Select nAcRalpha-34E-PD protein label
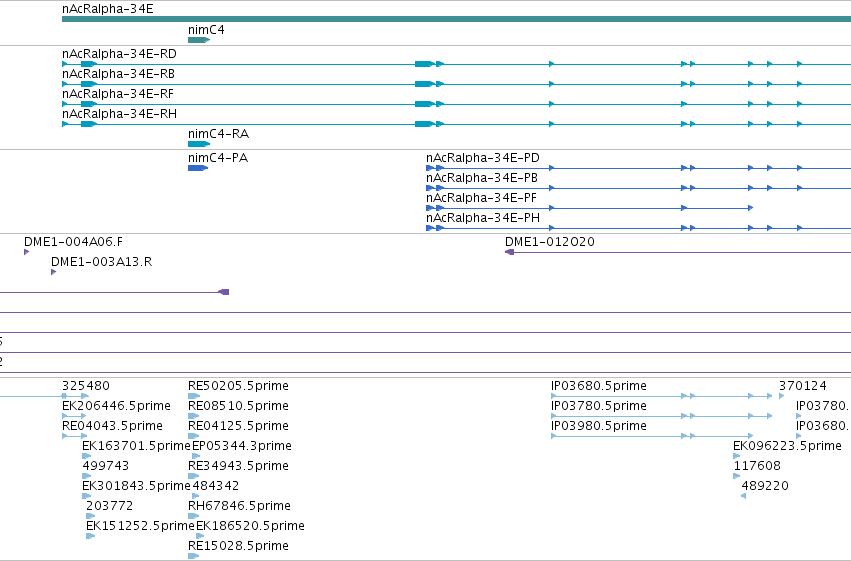Screen dimensions: 851x561 [x=482, y=157]
